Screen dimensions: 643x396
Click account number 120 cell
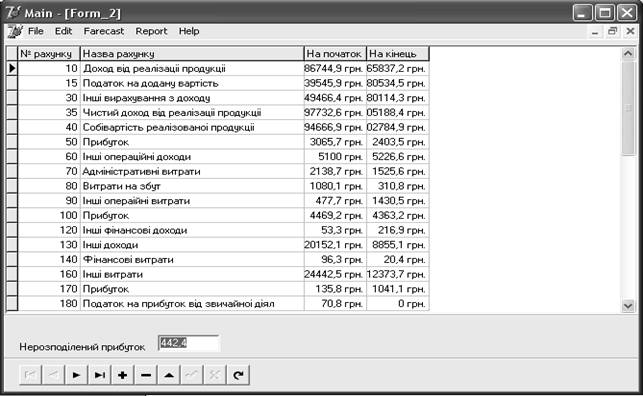click(x=49, y=230)
